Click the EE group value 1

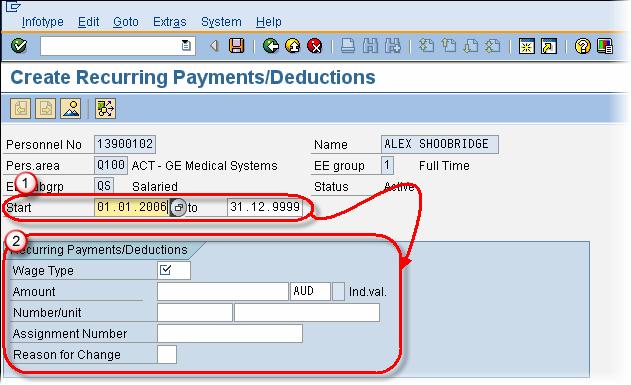[x=387, y=165]
